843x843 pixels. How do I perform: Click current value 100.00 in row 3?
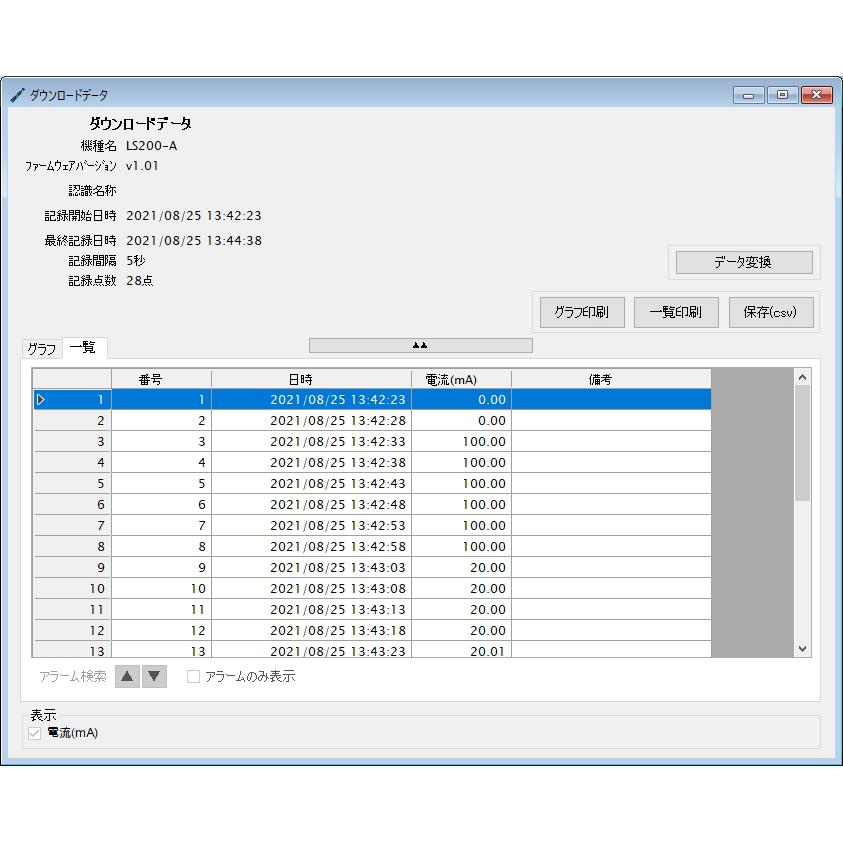tap(461, 441)
